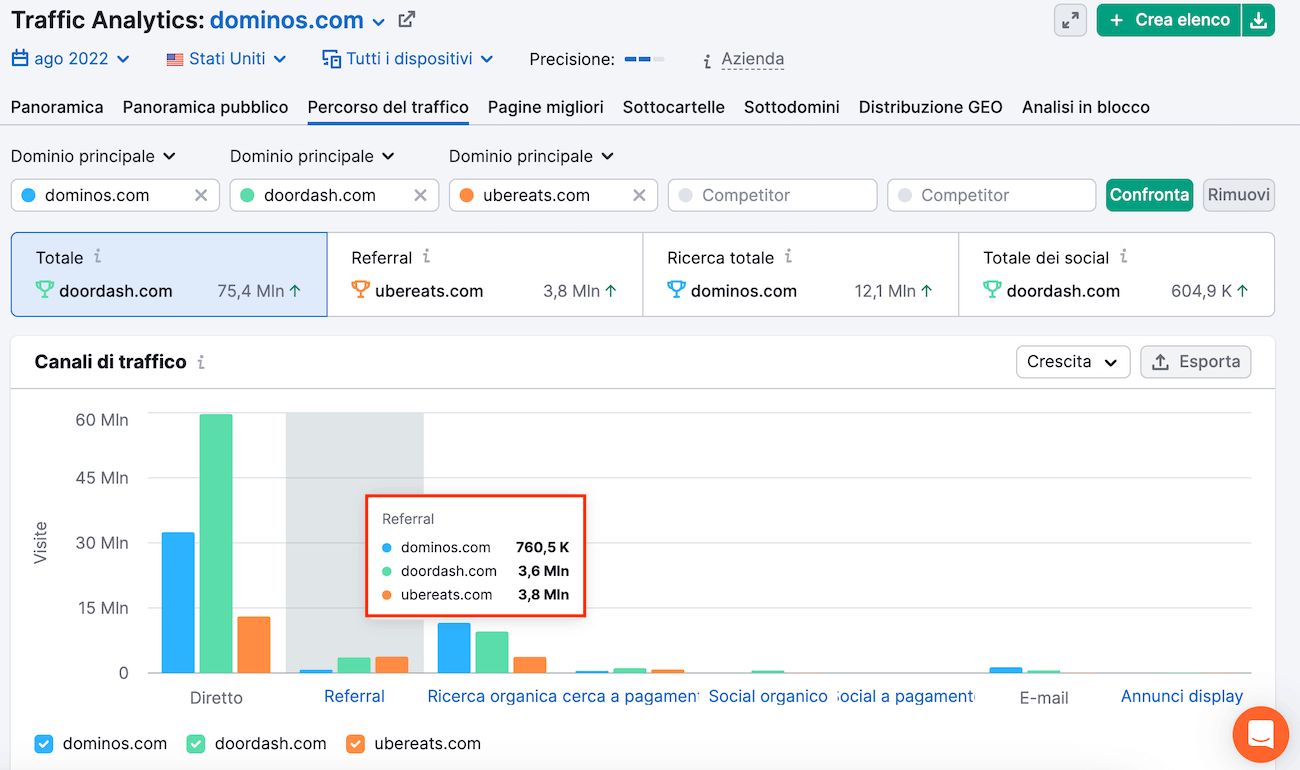Uncheck doordash.com legend checkbox
The height and width of the screenshot is (770, 1300).
point(196,744)
